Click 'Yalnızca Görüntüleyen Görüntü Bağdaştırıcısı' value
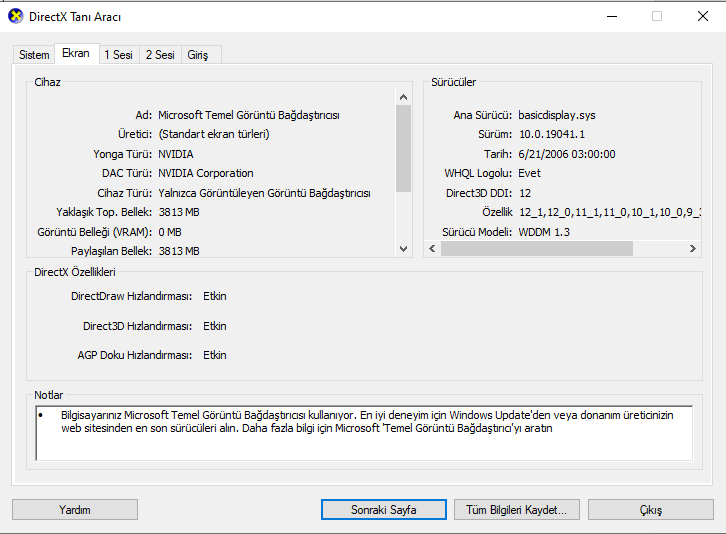Viewport: 726px width, 534px height. [264, 193]
